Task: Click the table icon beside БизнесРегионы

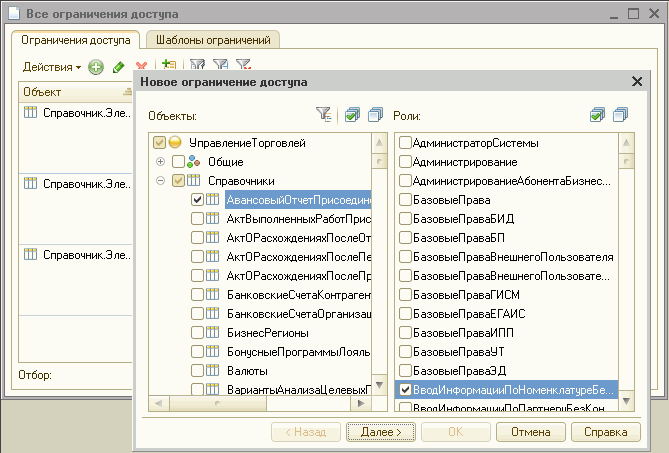Action: 212,332
